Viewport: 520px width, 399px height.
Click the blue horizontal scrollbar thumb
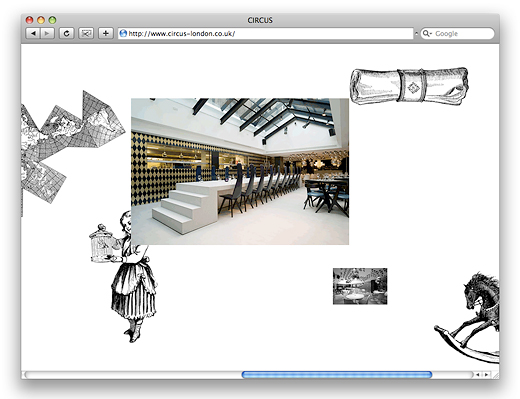coord(337,375)
